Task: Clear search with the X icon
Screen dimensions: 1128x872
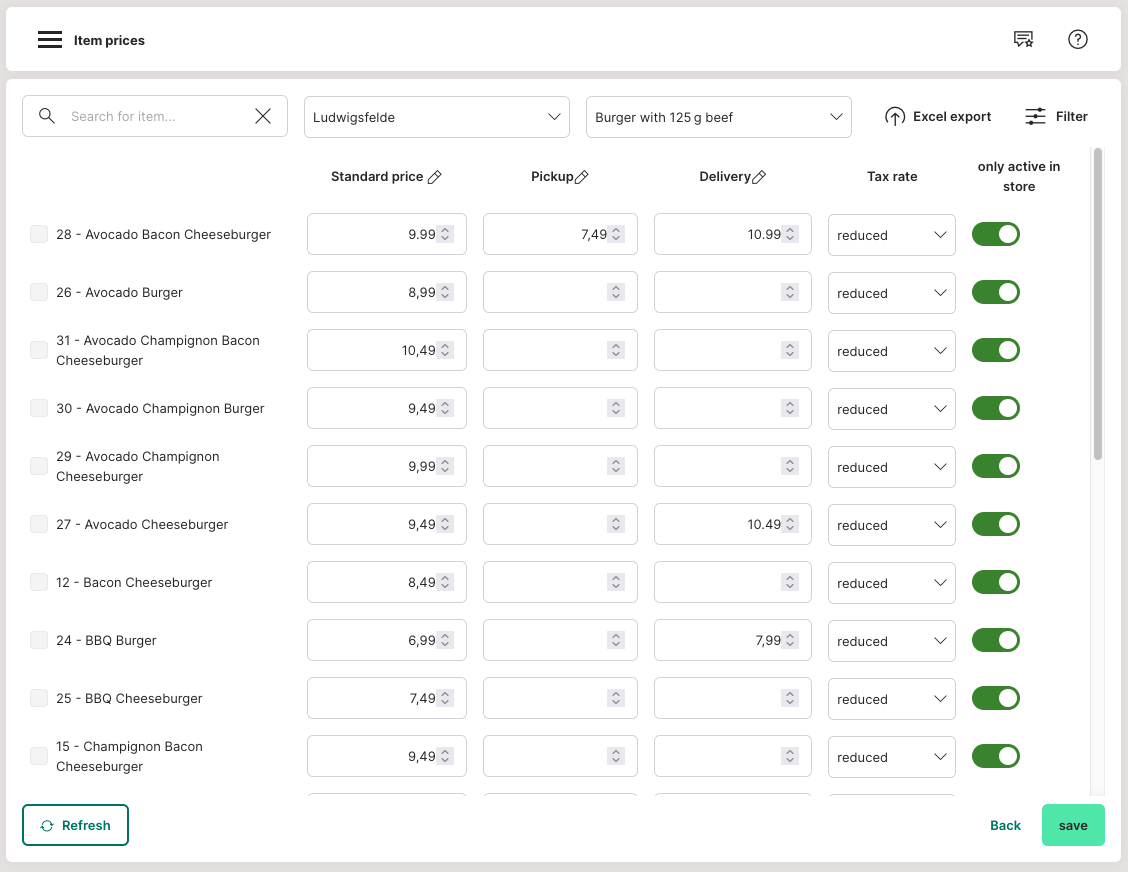Action: tap(263, 117)
